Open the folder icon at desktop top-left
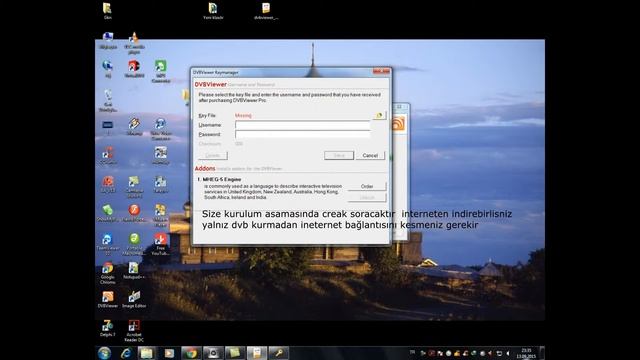This screenshot has height=360, width=640. coord(107,11)
